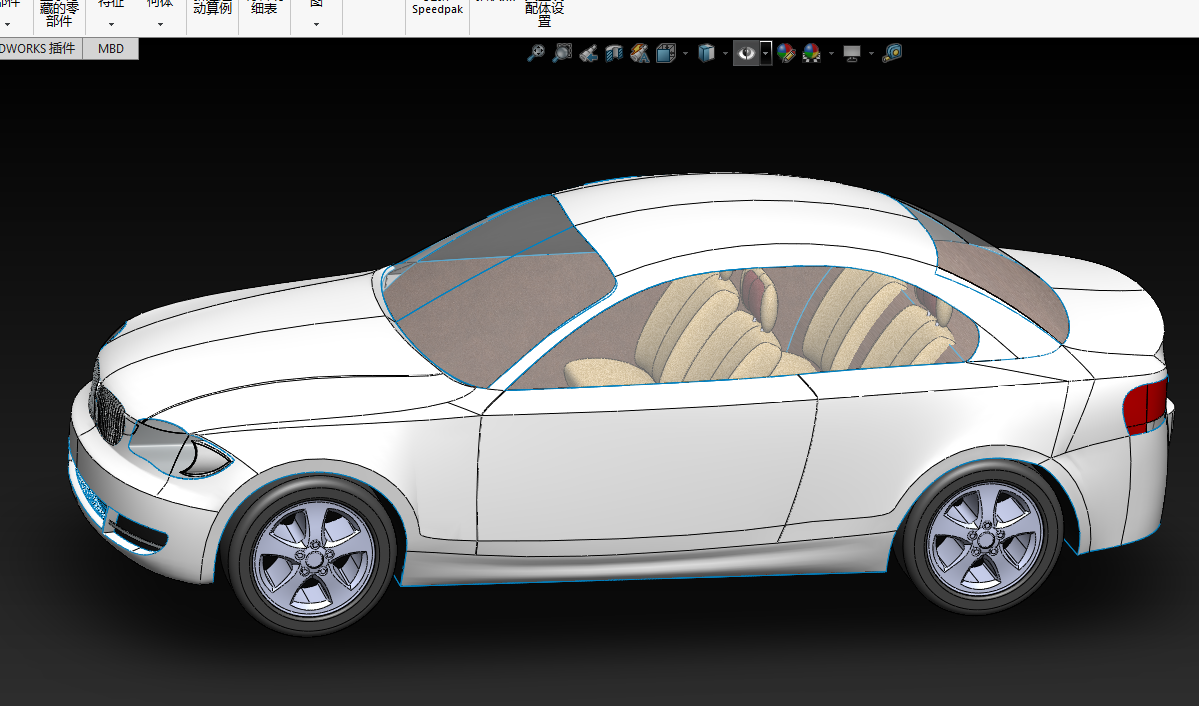Toggle Hide/Show Items eye icon

click(745, 53)
